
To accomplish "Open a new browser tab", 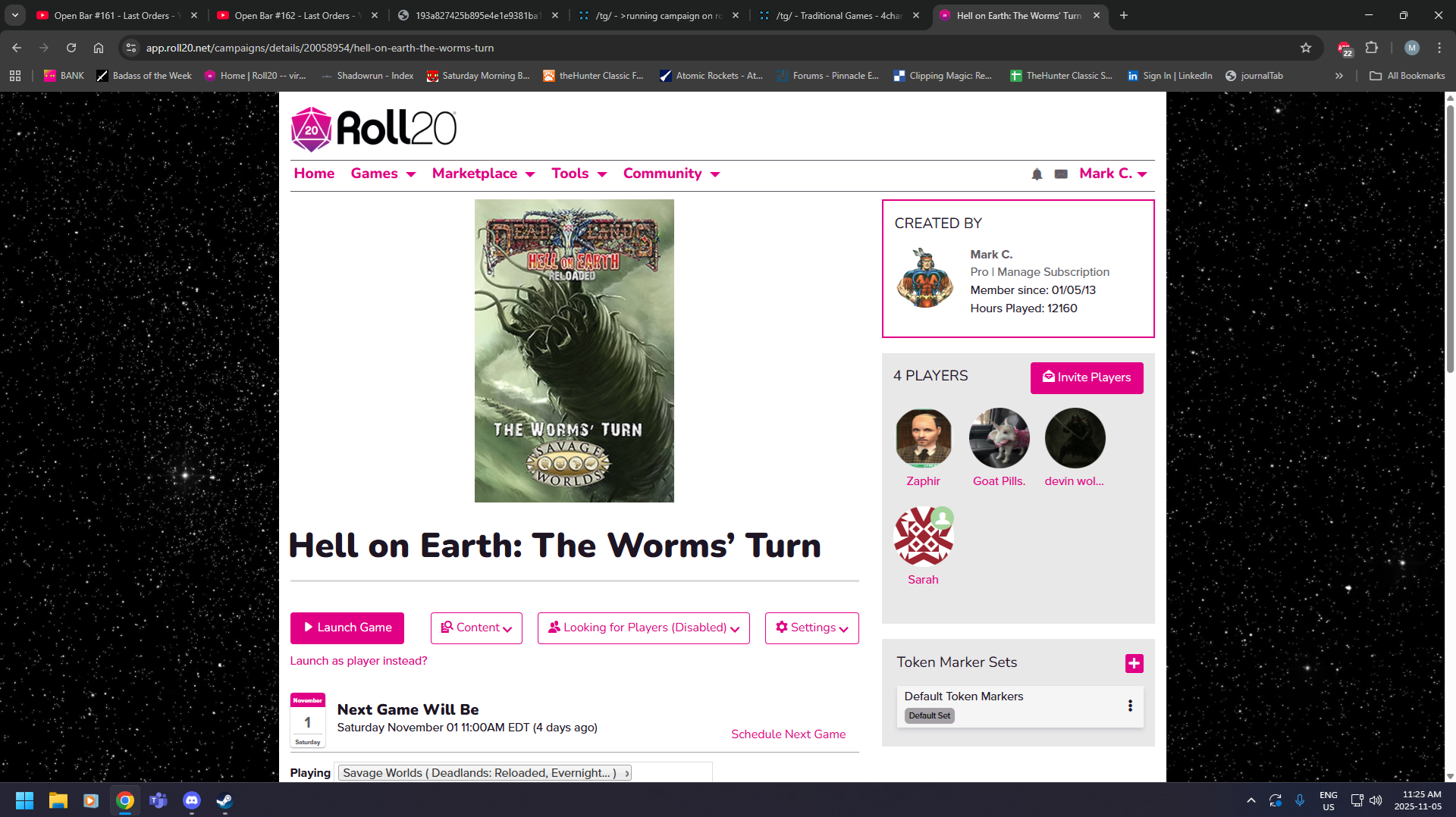I will tap(1124, 15).
